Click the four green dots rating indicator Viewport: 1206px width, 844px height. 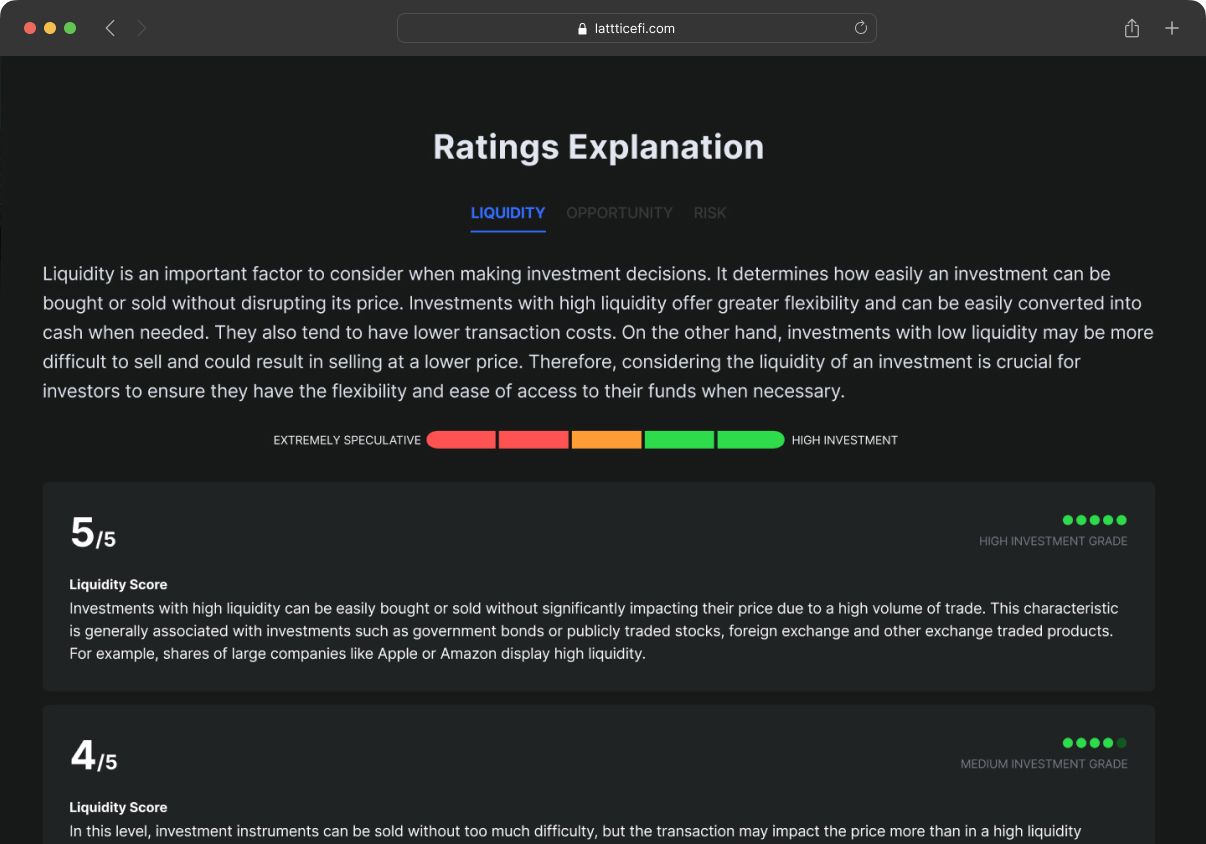(1094, 743)
